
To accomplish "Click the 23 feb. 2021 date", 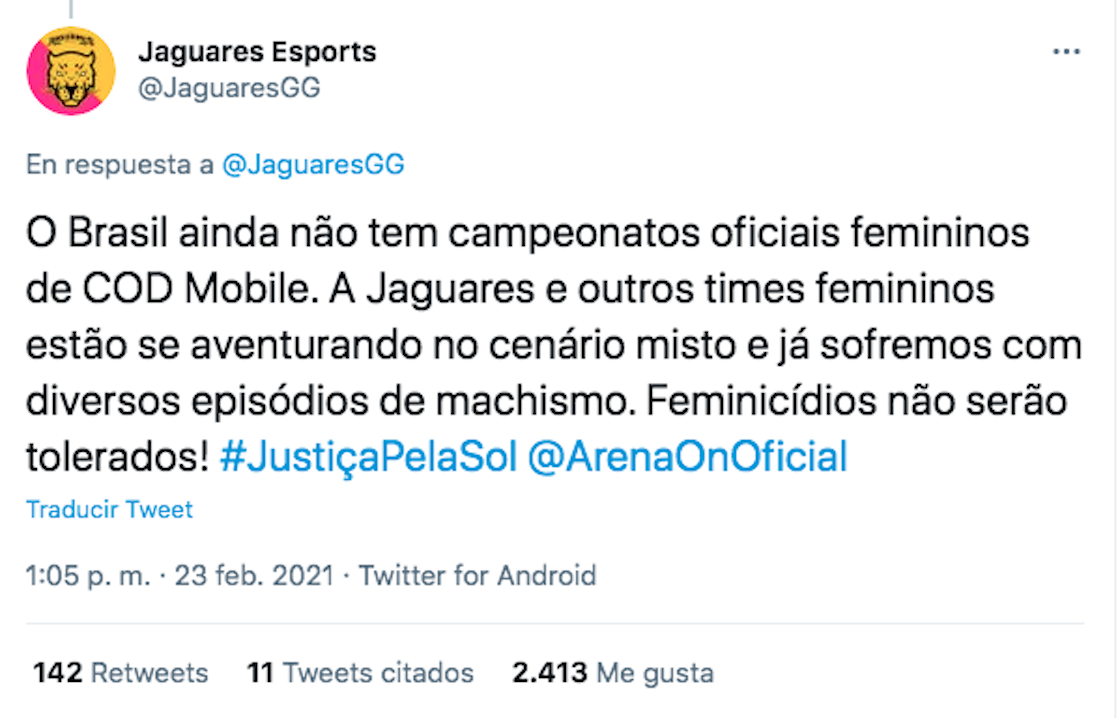I will pos(254,576).
